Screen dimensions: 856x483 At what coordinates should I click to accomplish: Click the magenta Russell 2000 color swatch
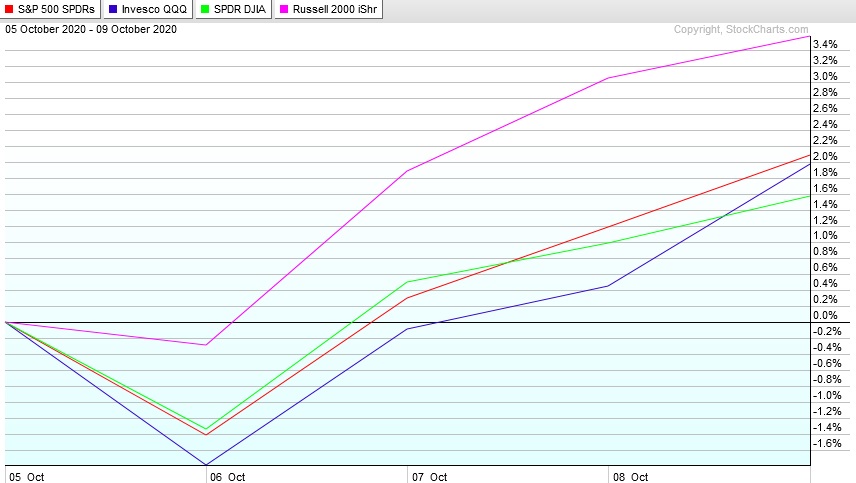(284, 9)
